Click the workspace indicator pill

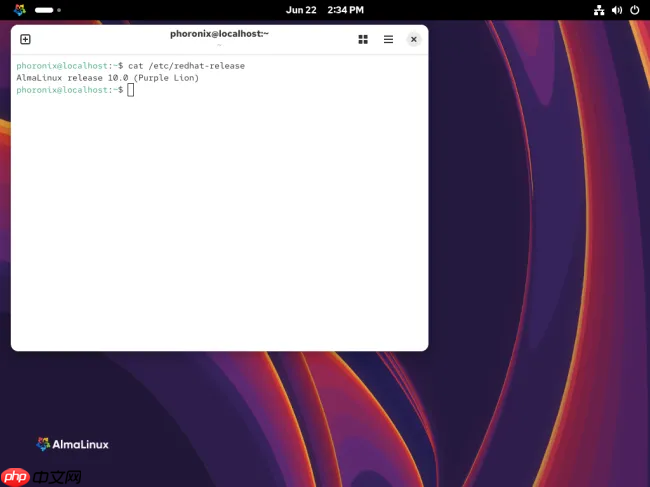click(44, 10)
